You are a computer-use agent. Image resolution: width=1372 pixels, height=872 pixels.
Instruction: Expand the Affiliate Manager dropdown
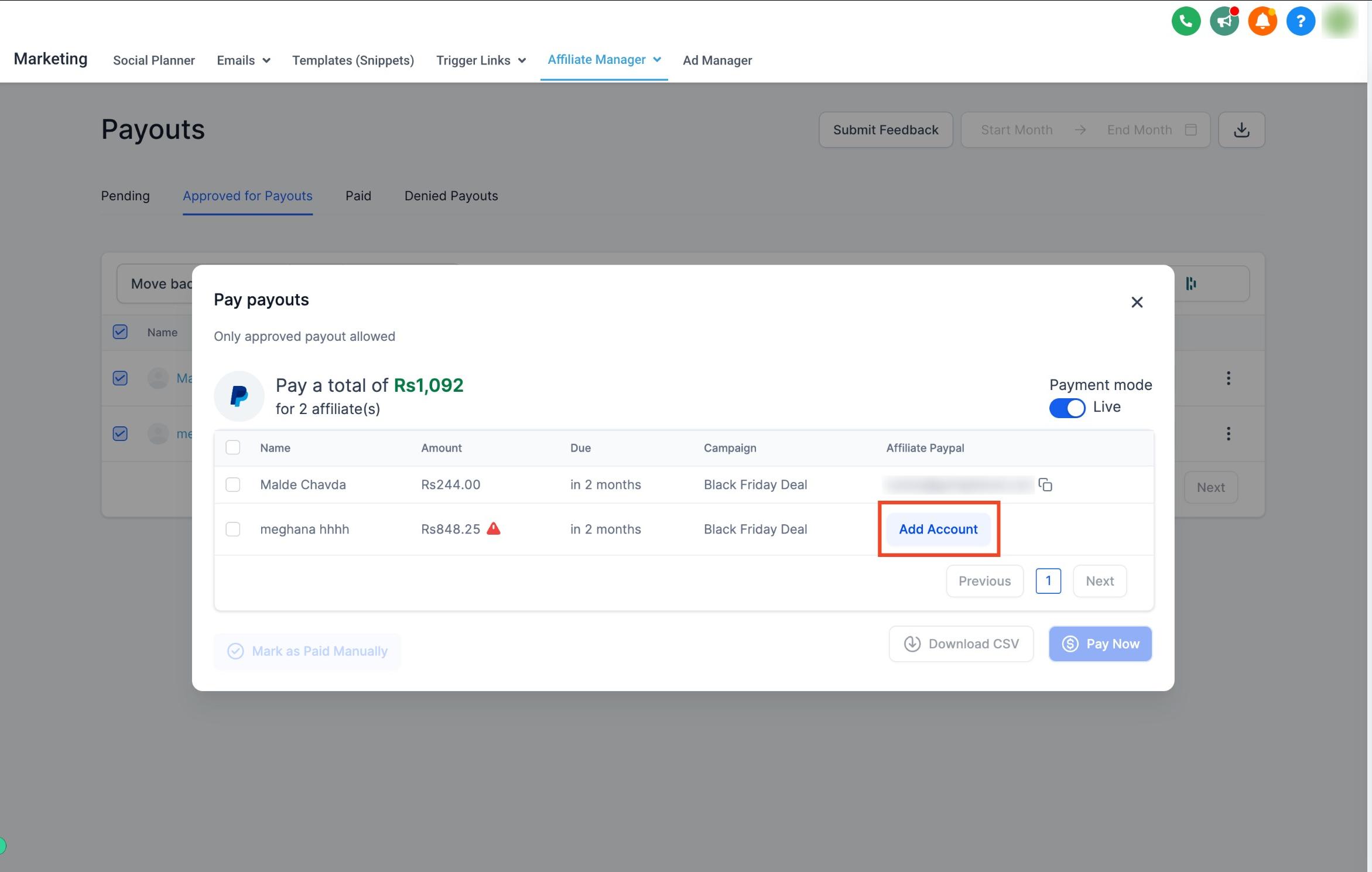click(x=604, y=60)
